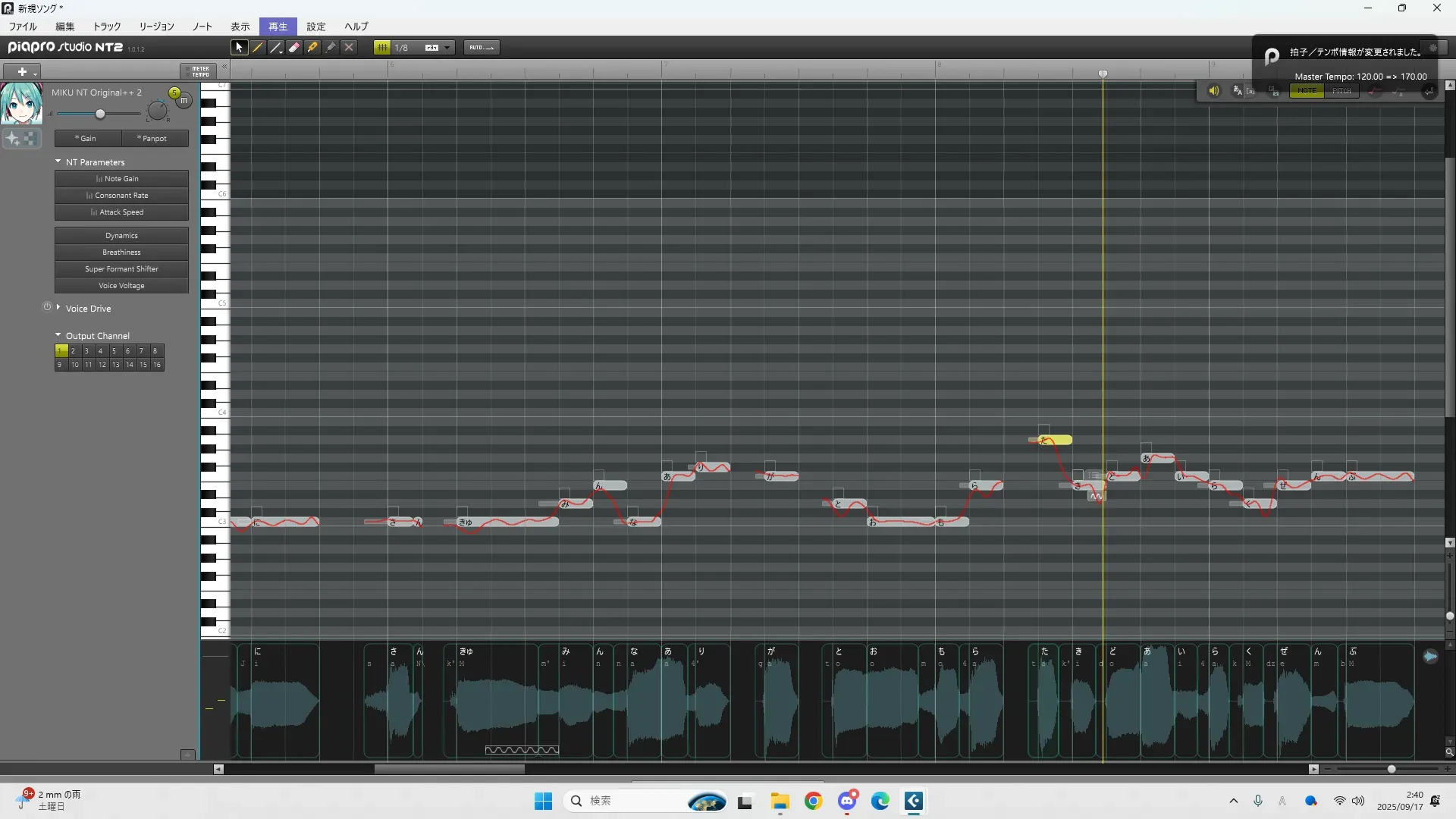Open Windows Start menu

coord(543,801)
